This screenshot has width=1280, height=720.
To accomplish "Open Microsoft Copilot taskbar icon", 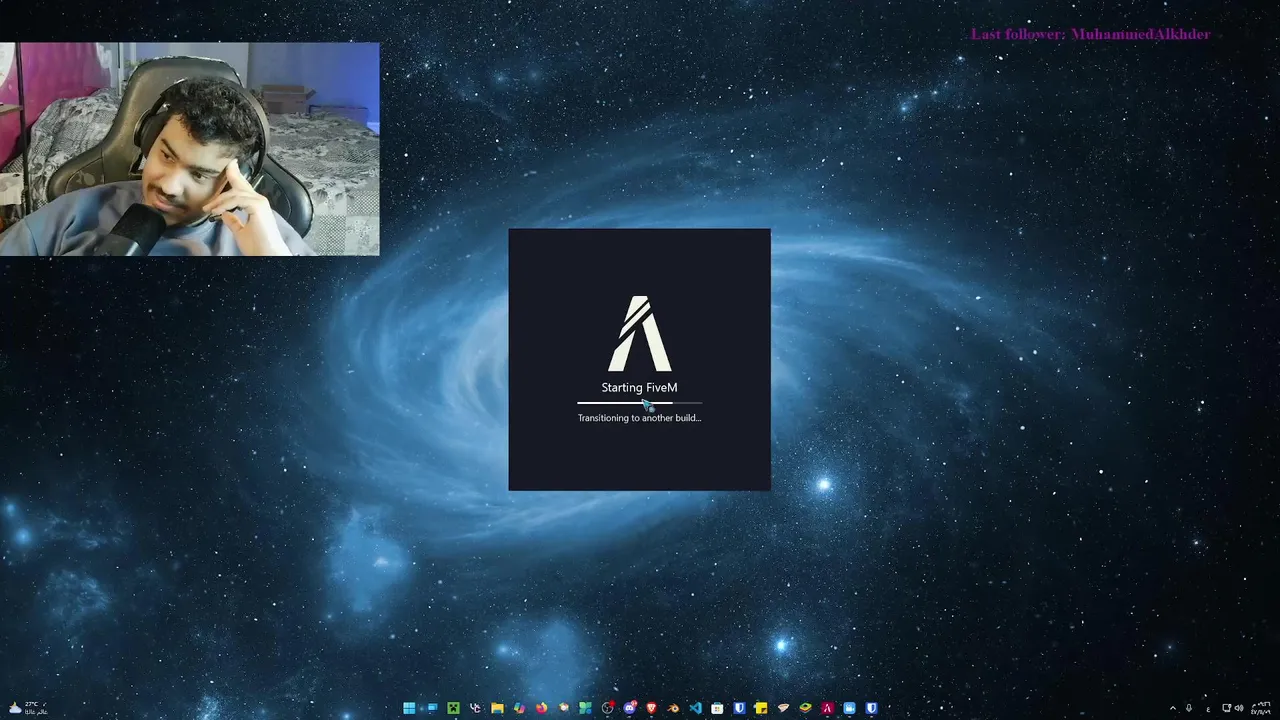I will tap(519, 708).
